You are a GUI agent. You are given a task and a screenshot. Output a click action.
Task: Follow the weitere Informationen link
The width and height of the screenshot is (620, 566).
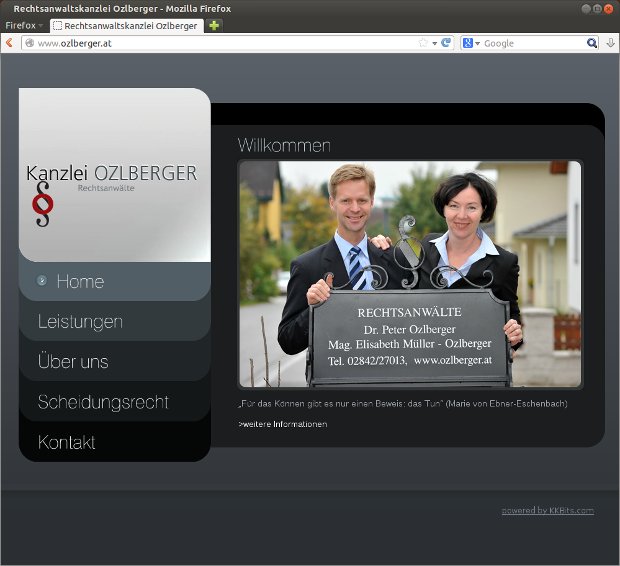283,424
